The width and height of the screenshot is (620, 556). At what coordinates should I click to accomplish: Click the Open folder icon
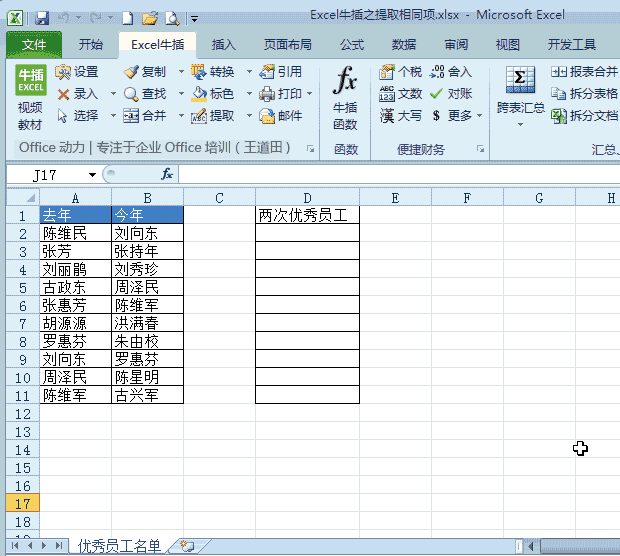150,18
